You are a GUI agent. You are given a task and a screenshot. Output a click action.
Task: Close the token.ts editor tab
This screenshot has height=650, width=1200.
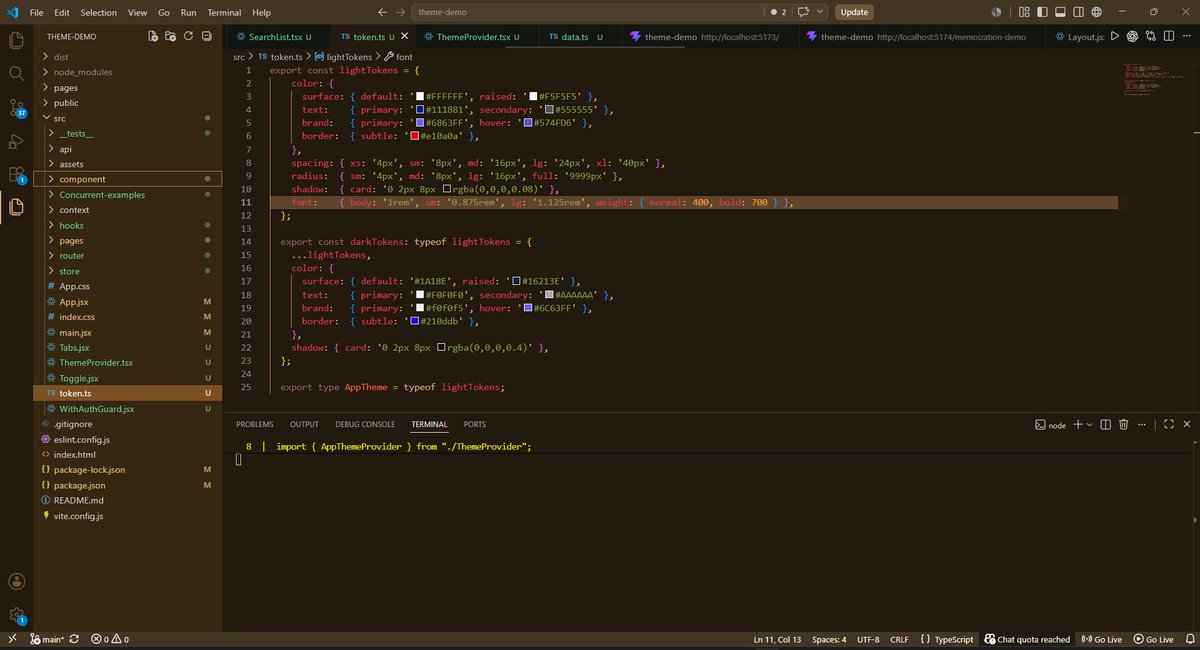pyautogui.click(x=405, y=36)
